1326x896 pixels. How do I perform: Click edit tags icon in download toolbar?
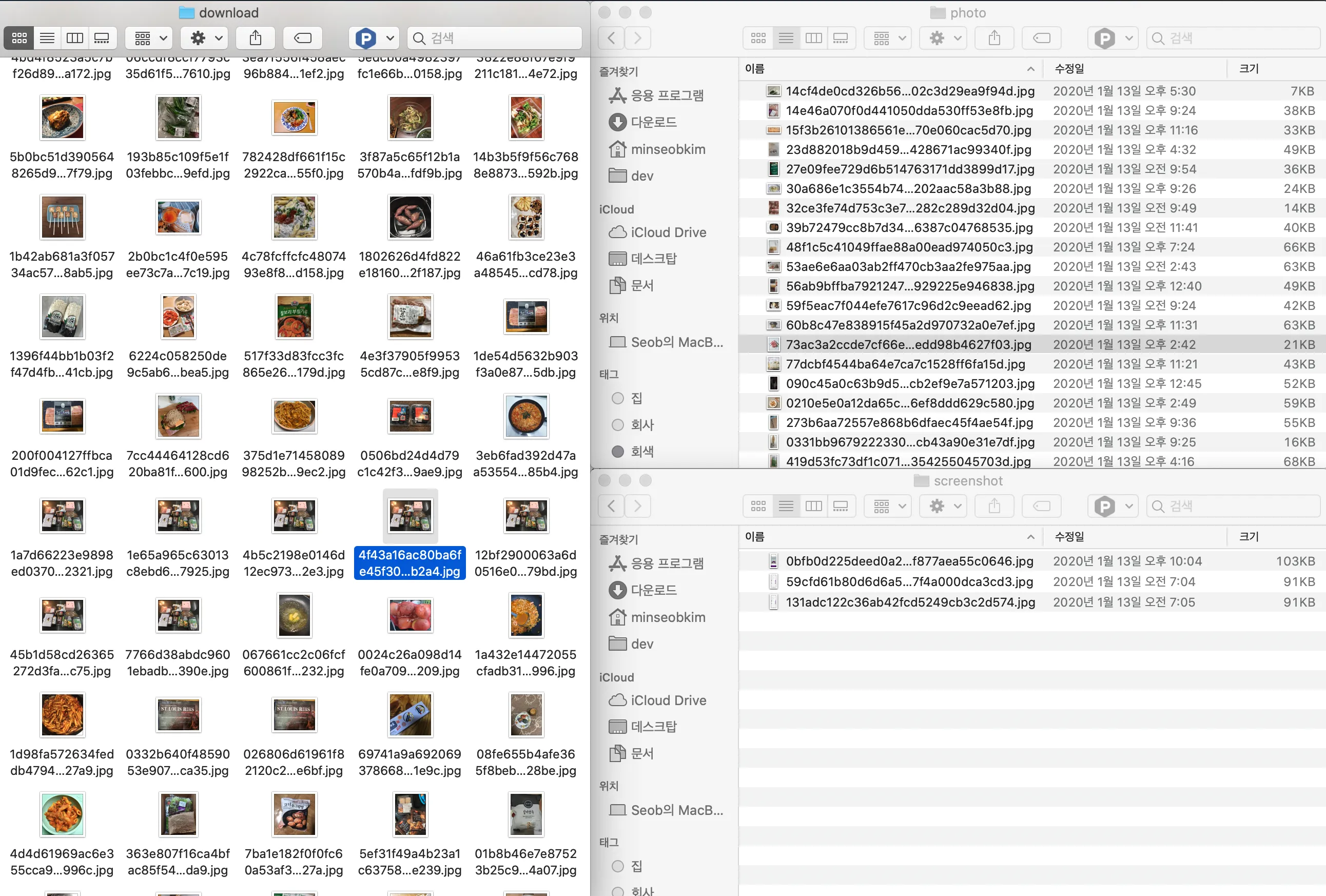click(302, 38)
